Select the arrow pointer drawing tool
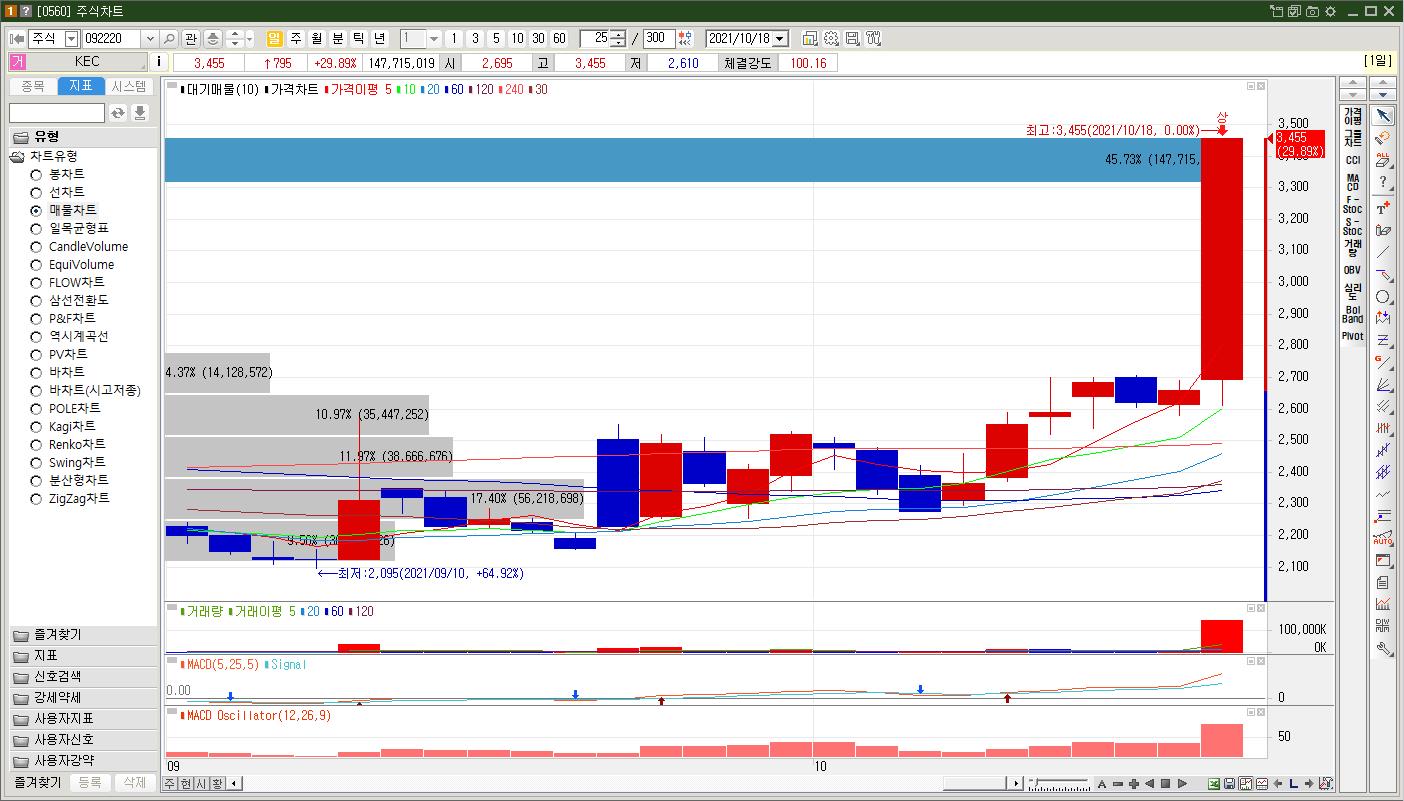The height and width of the screenshot is (801, 1404). (1383, 116)
